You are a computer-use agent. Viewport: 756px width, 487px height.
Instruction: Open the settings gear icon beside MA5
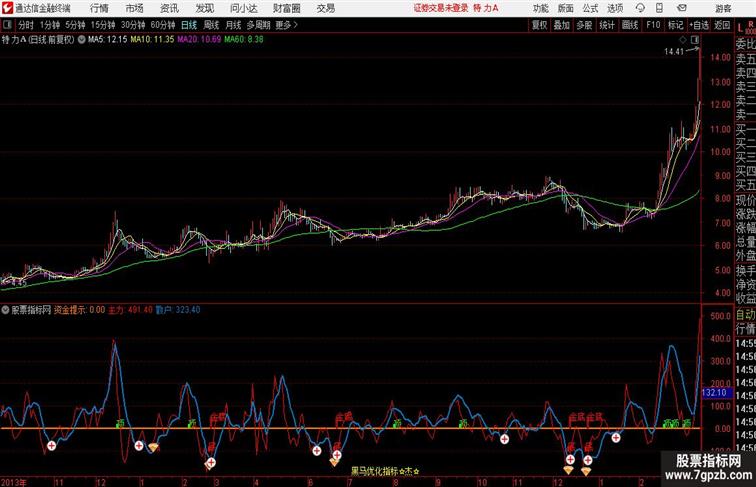[x=81, y=40]
